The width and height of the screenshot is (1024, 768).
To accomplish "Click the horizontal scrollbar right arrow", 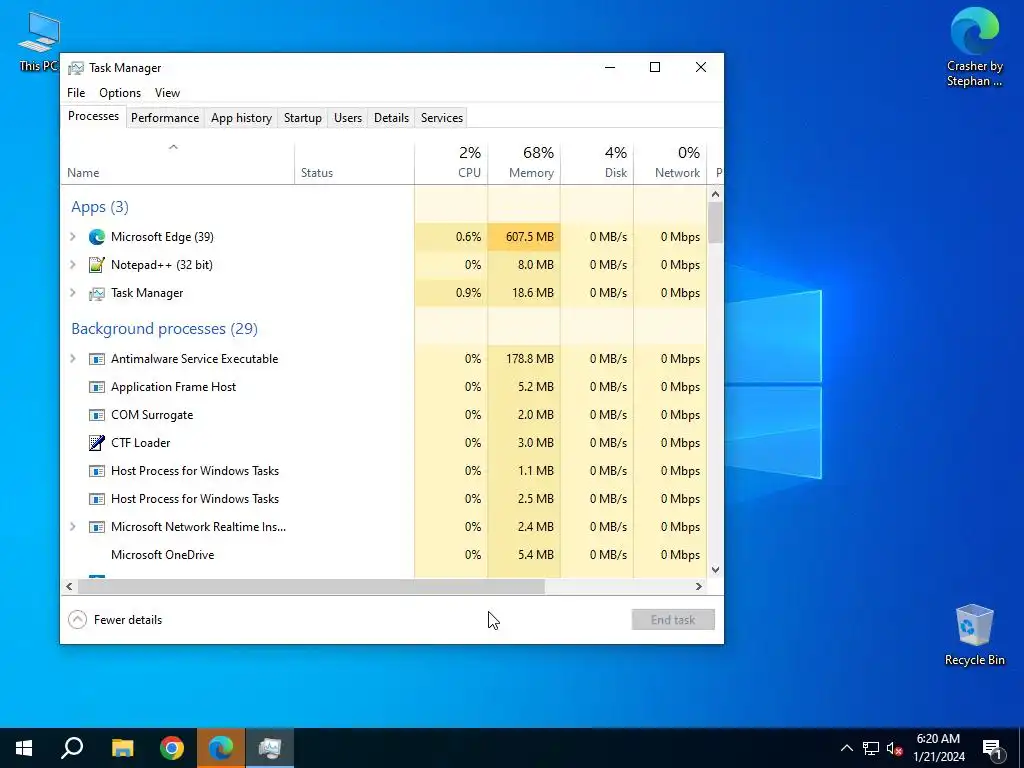I will click(x=699, y=586).
